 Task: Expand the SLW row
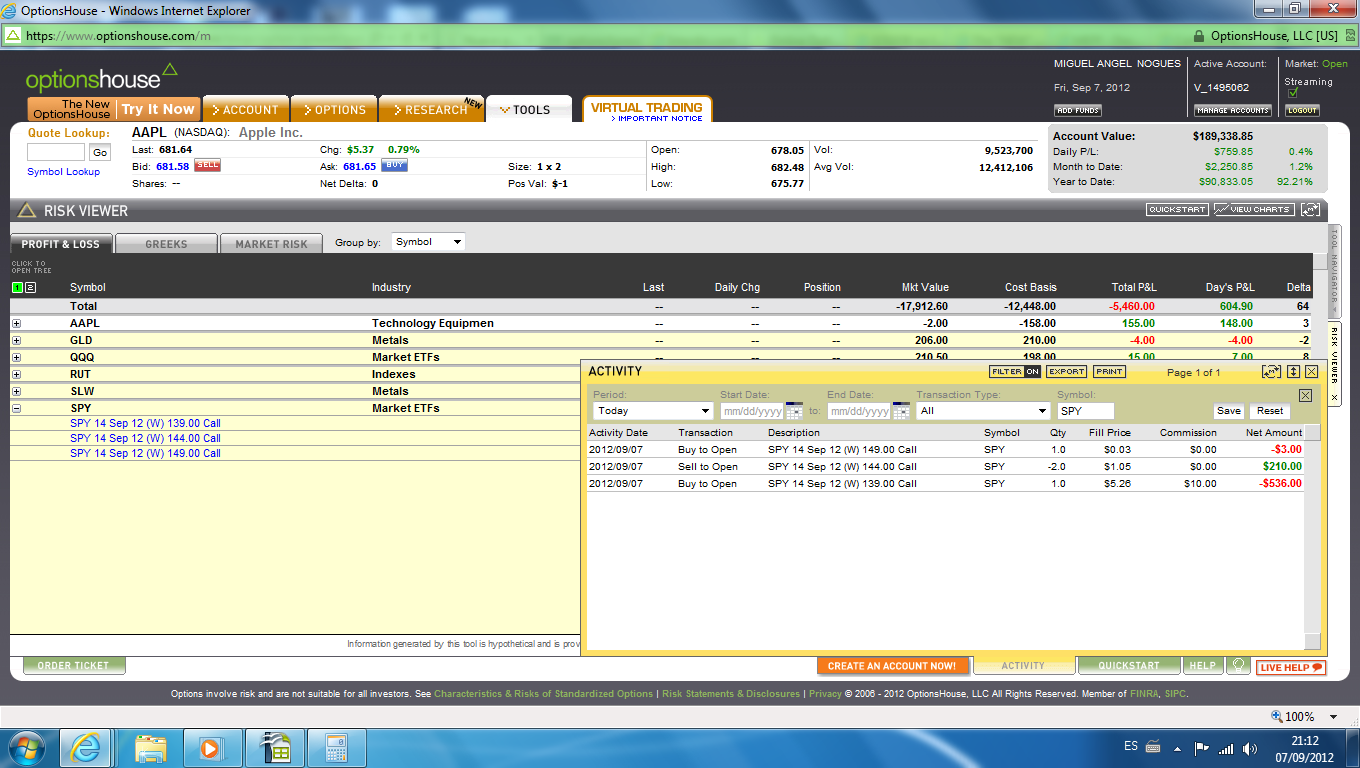(16, 392)
